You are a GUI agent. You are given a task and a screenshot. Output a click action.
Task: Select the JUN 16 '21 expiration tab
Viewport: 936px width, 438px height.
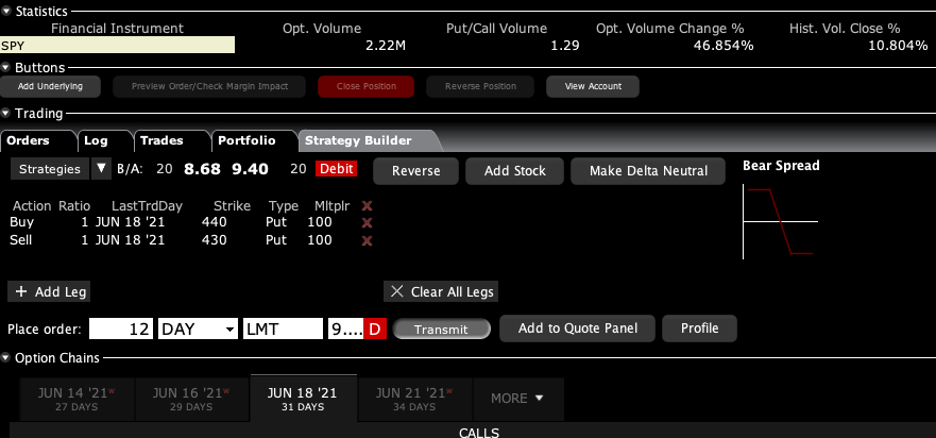coord(191,399)
